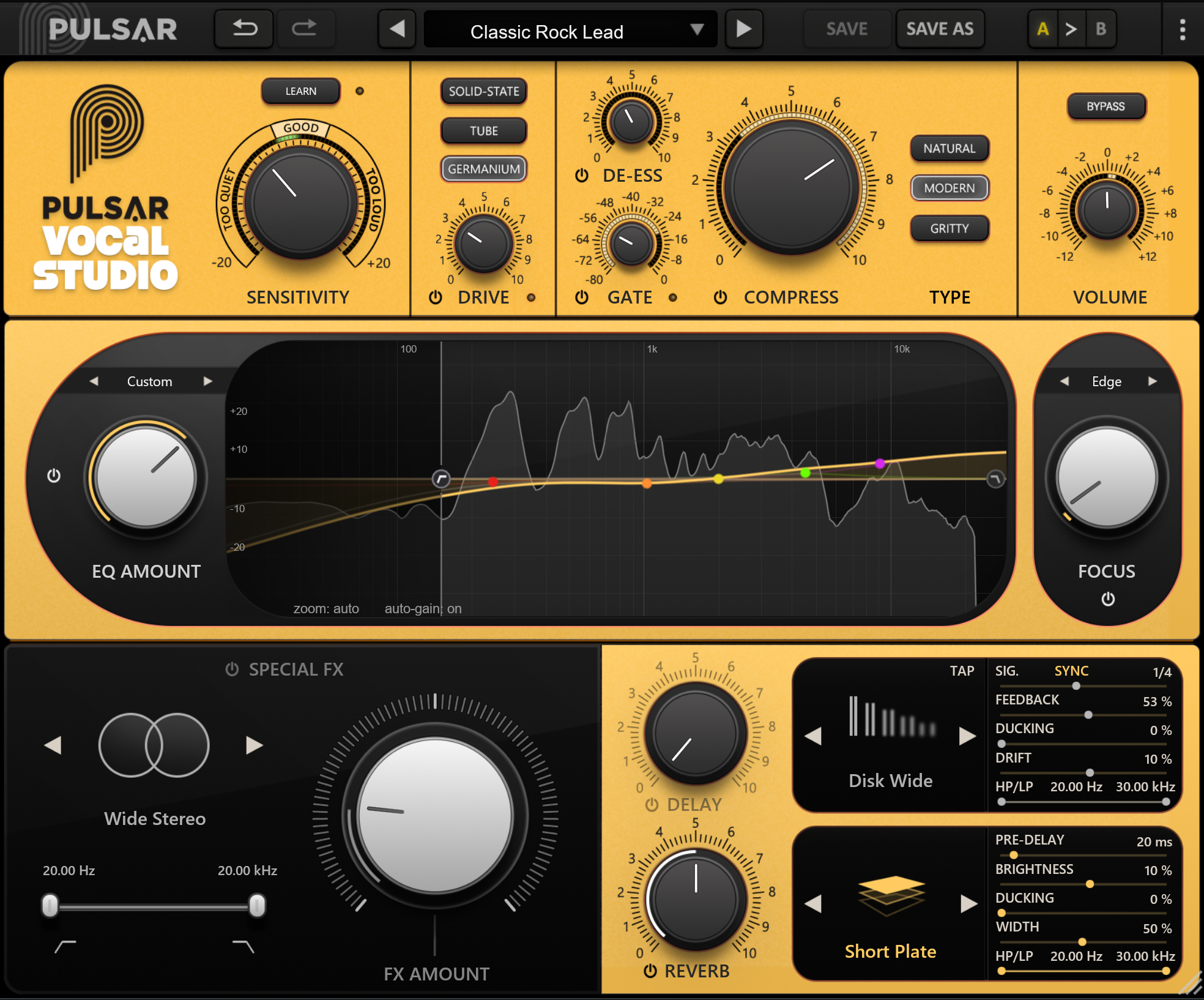This screenshot has height=1000, width=1204.
Task: Switch to preset slot B
Action: tap(1099, 28)
